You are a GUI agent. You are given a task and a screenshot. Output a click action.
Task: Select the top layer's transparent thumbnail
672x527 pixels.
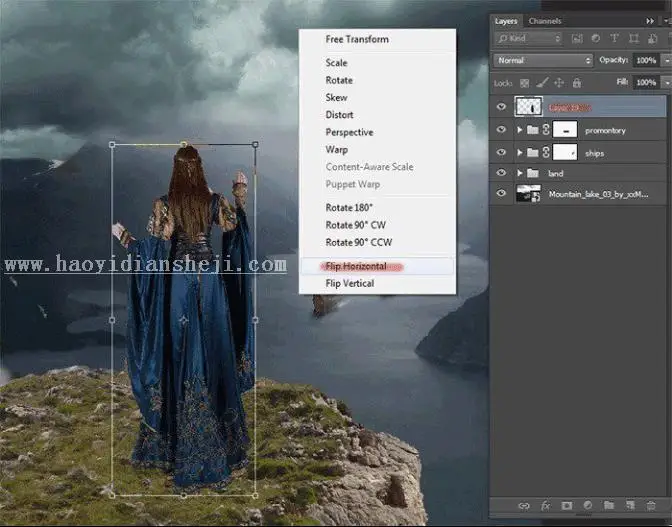[528, 107]
